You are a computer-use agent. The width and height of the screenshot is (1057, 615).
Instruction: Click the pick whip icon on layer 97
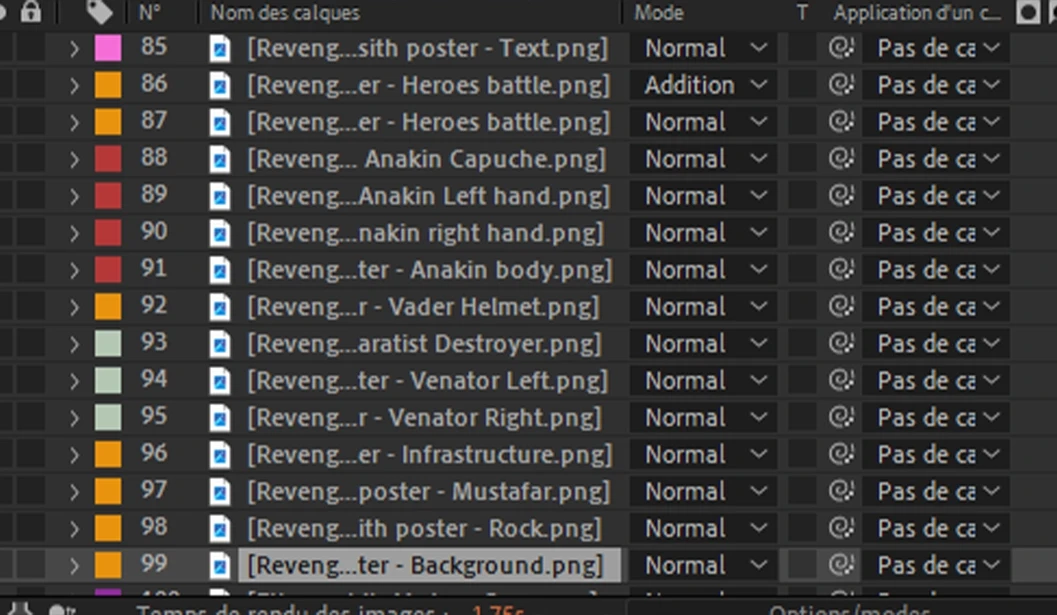pos(841,492)
